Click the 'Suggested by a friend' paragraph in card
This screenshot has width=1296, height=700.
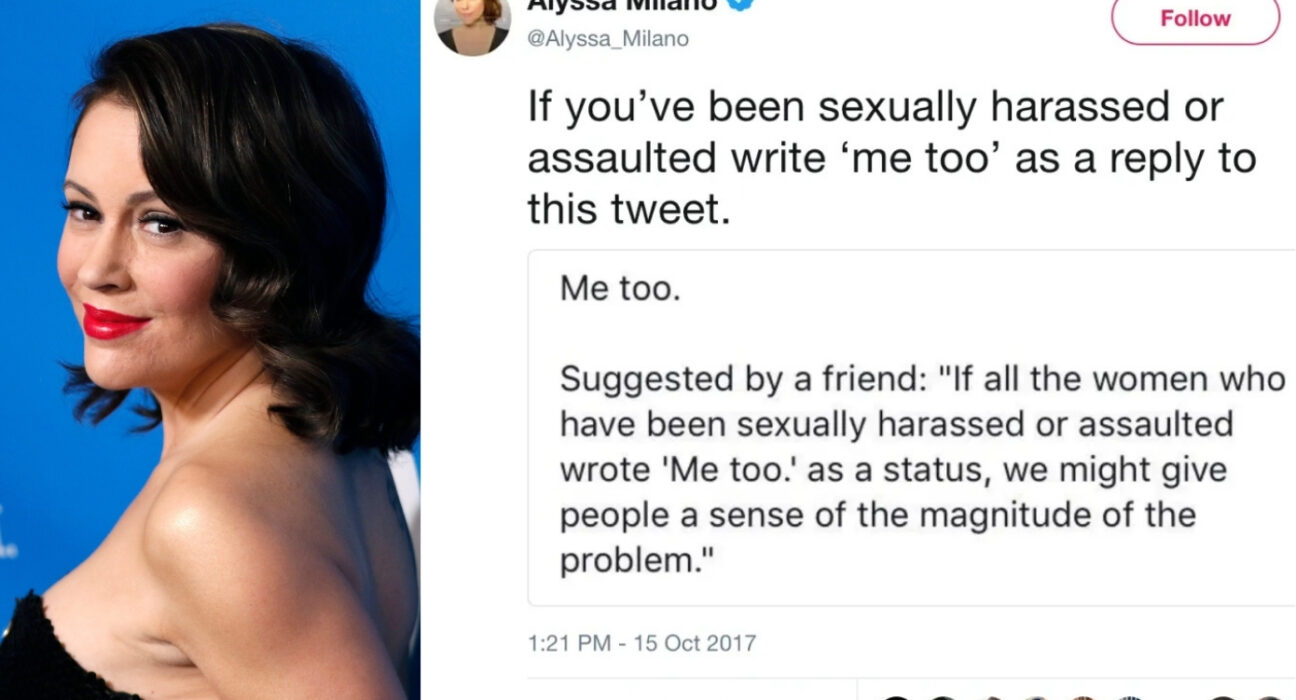(x=922, y=470)
